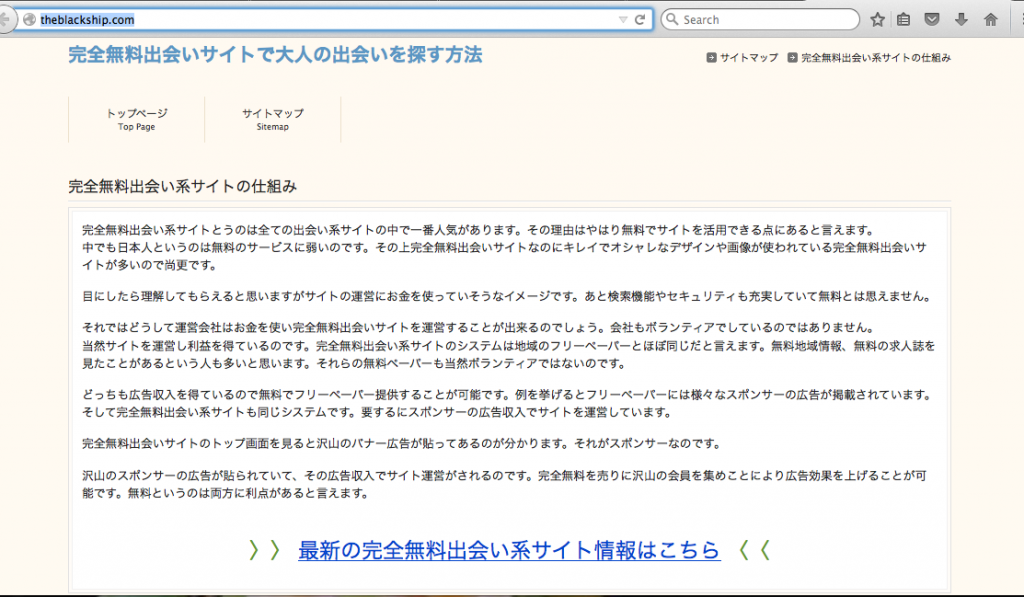
Task: Click the browser back arrow button
Action: tap(5, 20)
